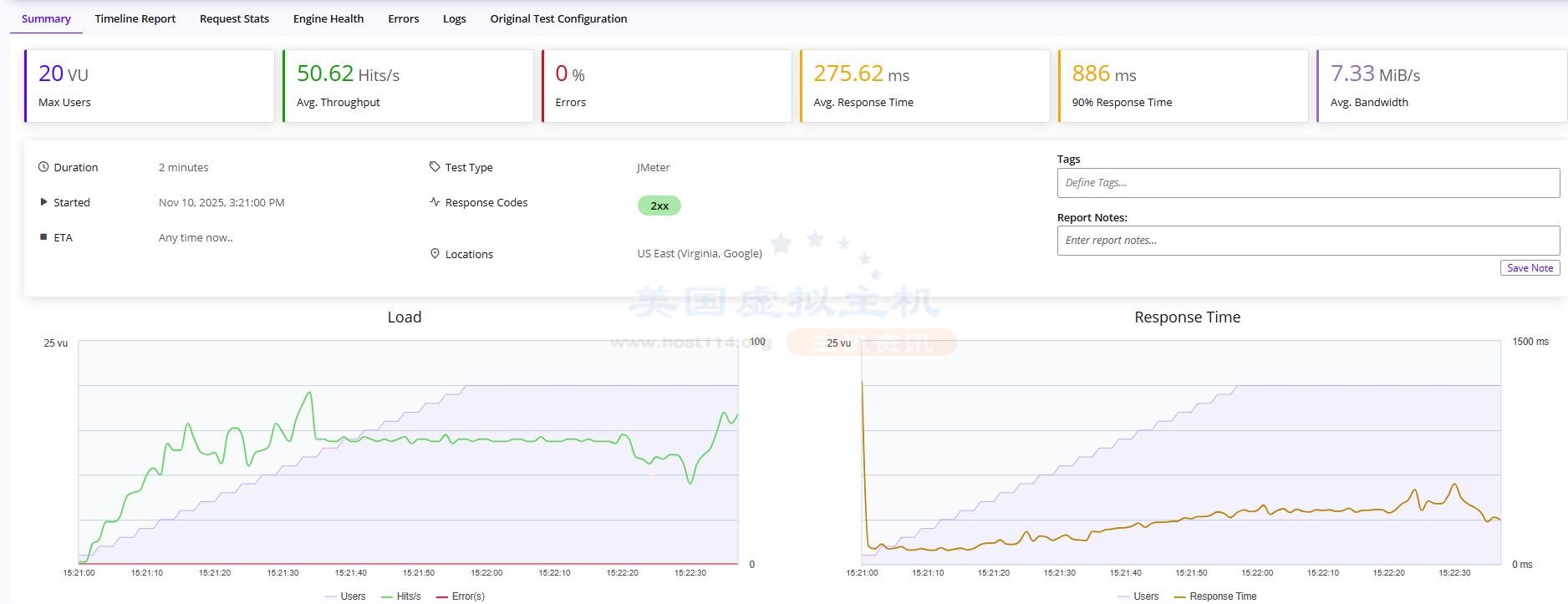The height and width of the screenshot is (604, 1568).
Task: View the Original Test Configuration tab
Action: pyautogui.click(x=558, y=18)
